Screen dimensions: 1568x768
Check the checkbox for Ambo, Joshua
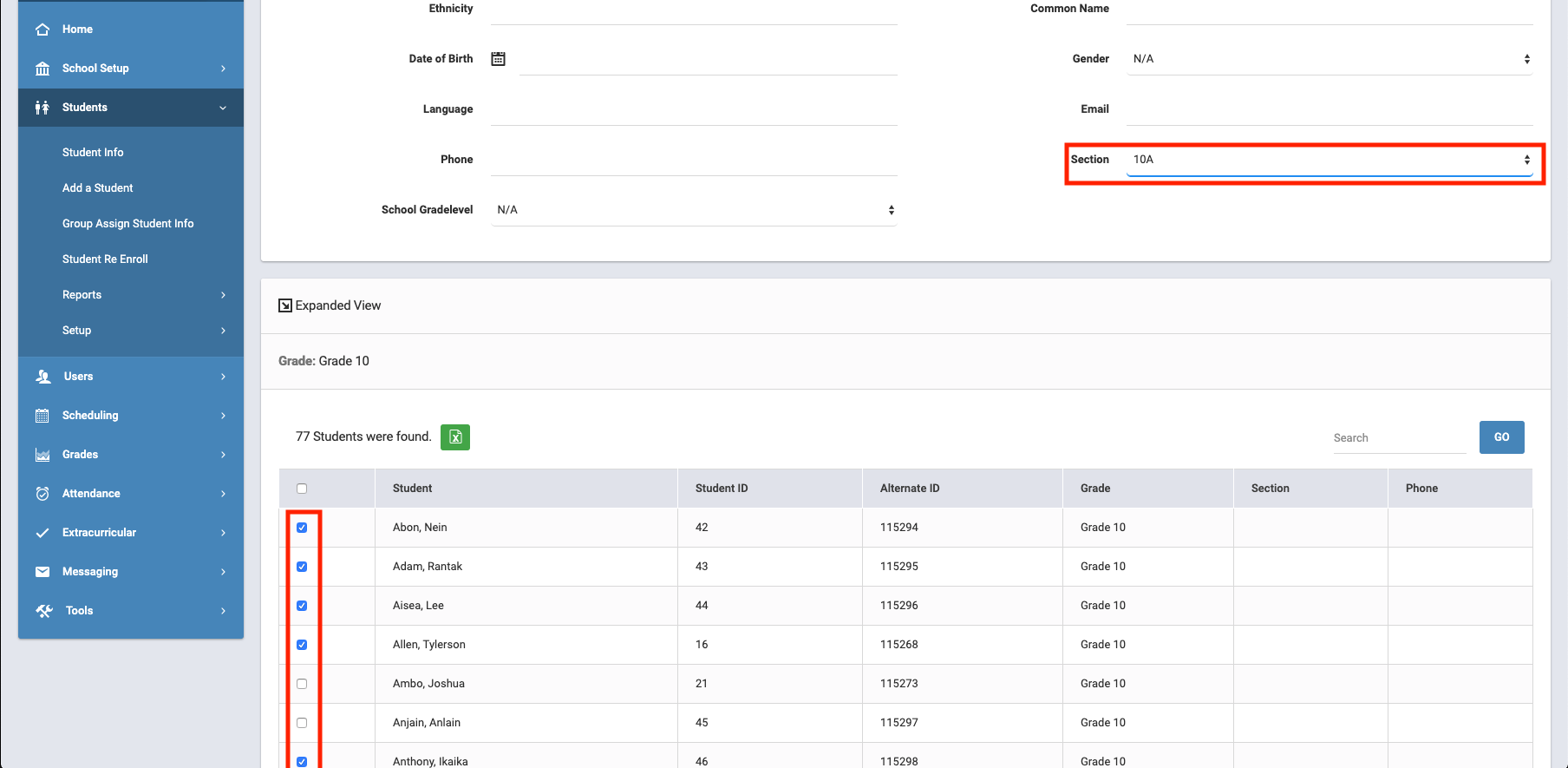point(302,684)
